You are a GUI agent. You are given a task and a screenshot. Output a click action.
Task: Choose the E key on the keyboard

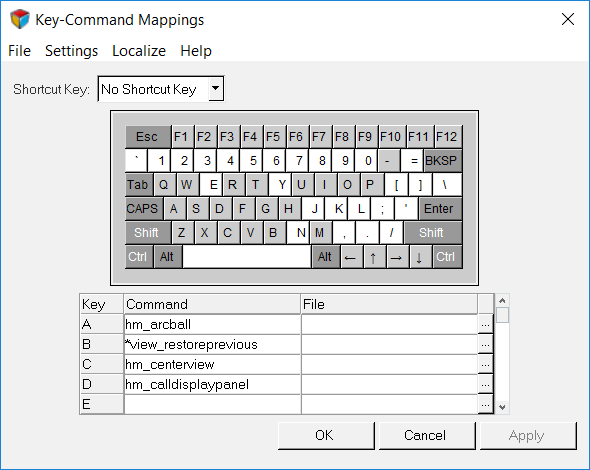[x=211, y=185]
